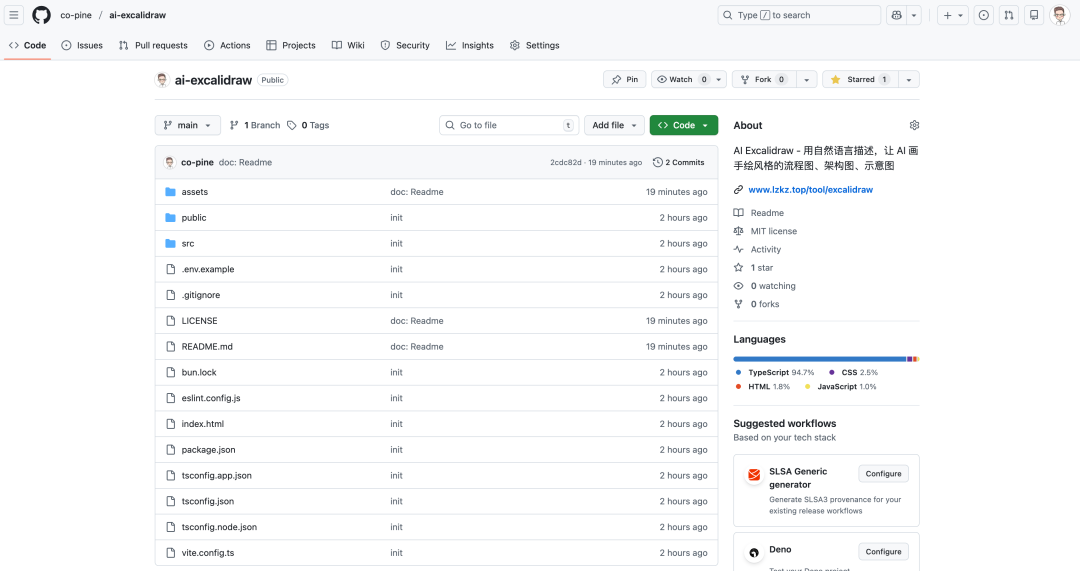Open the LICENSE file

coord(199,321)
